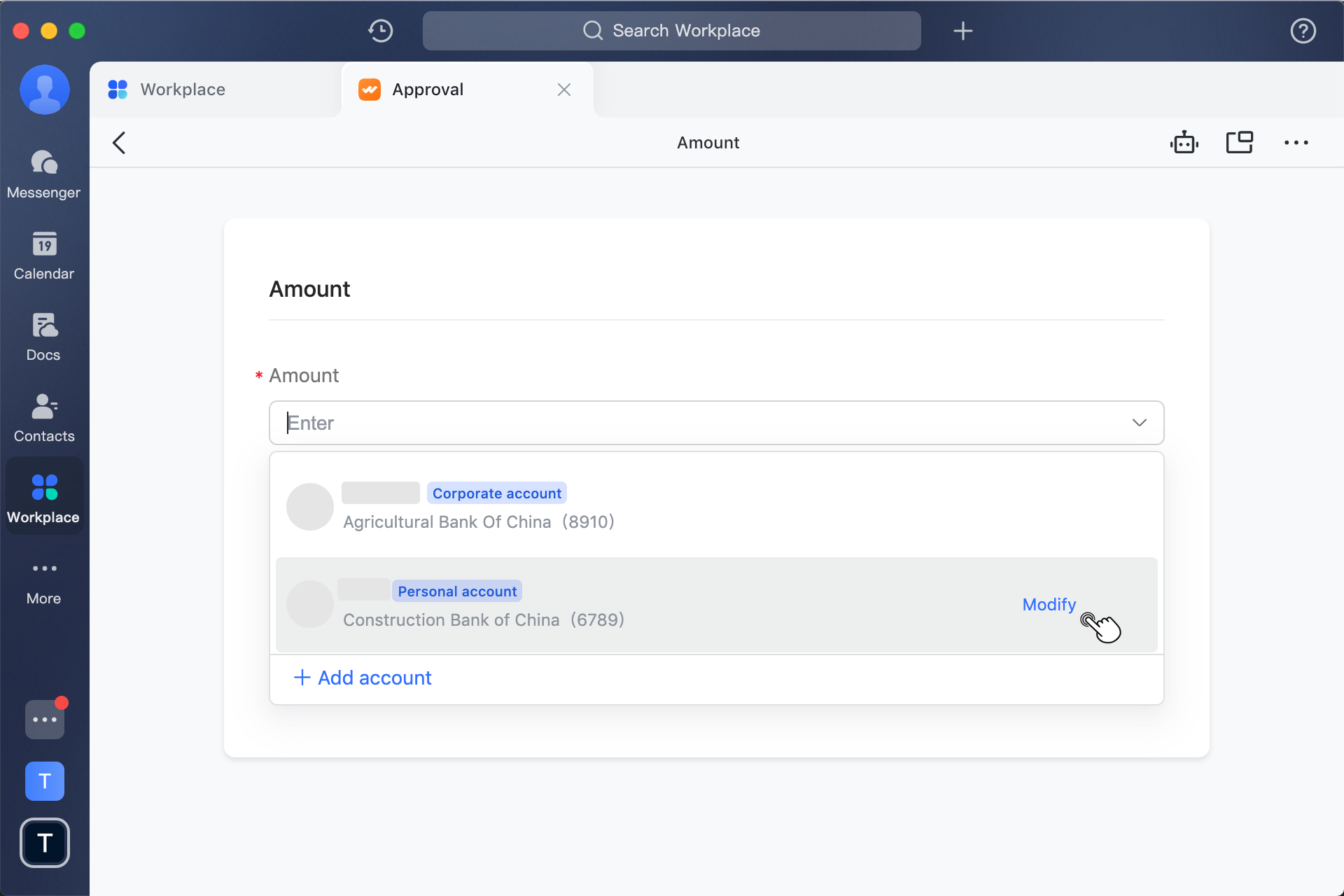Click your profile avatar picture
This screenshot has width=1344, height=896.
click(x=44, y=90)
